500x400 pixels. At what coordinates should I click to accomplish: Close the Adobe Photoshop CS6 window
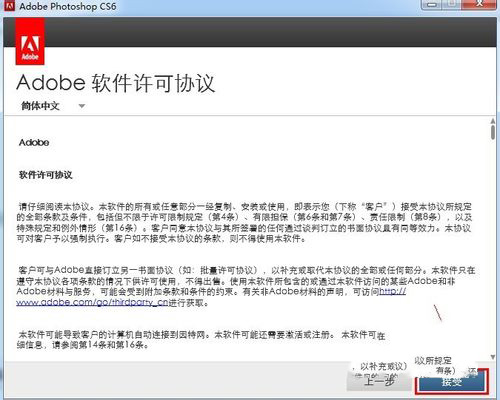coord(480,4)
